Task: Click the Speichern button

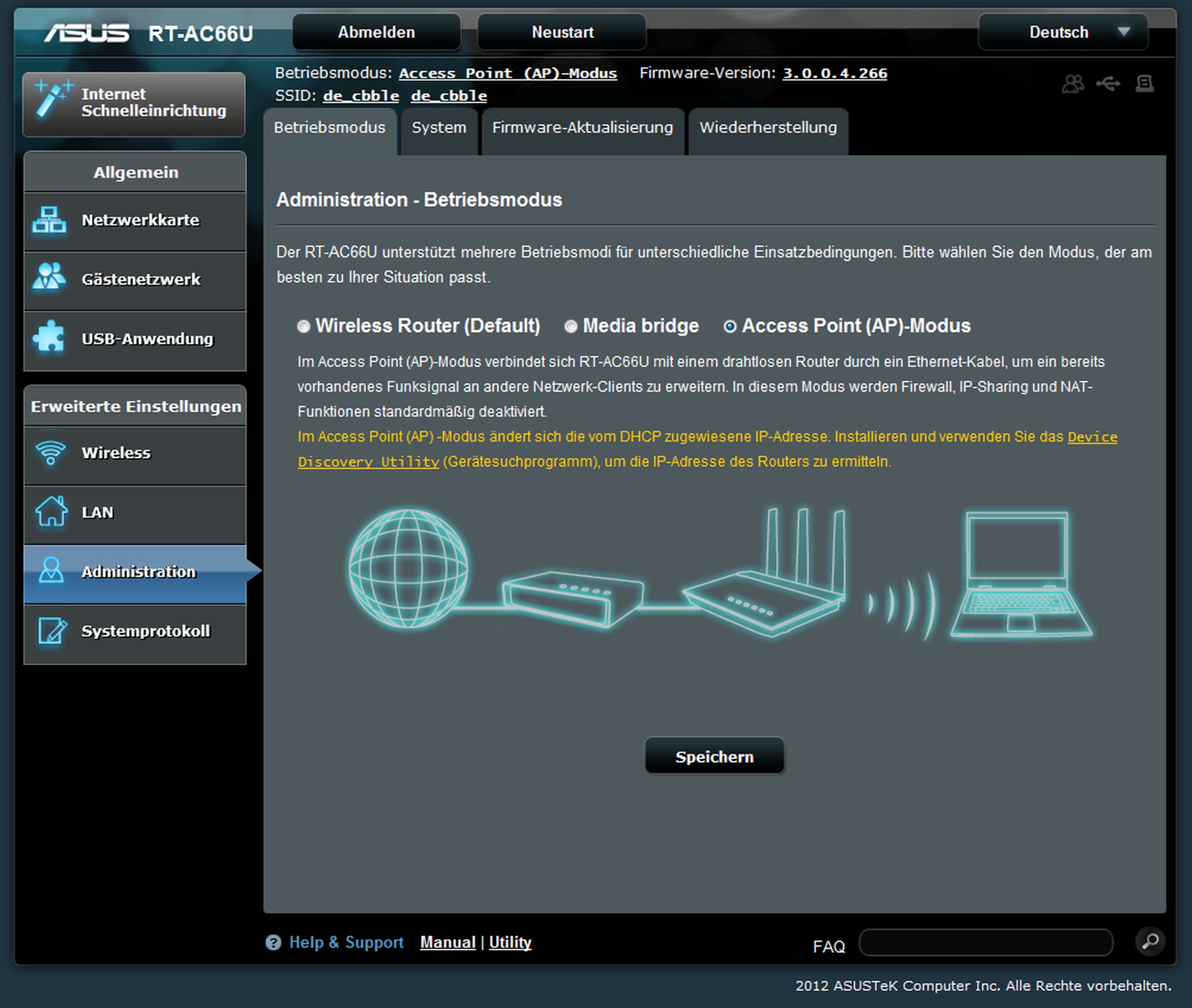Action: tap(714, 756)
